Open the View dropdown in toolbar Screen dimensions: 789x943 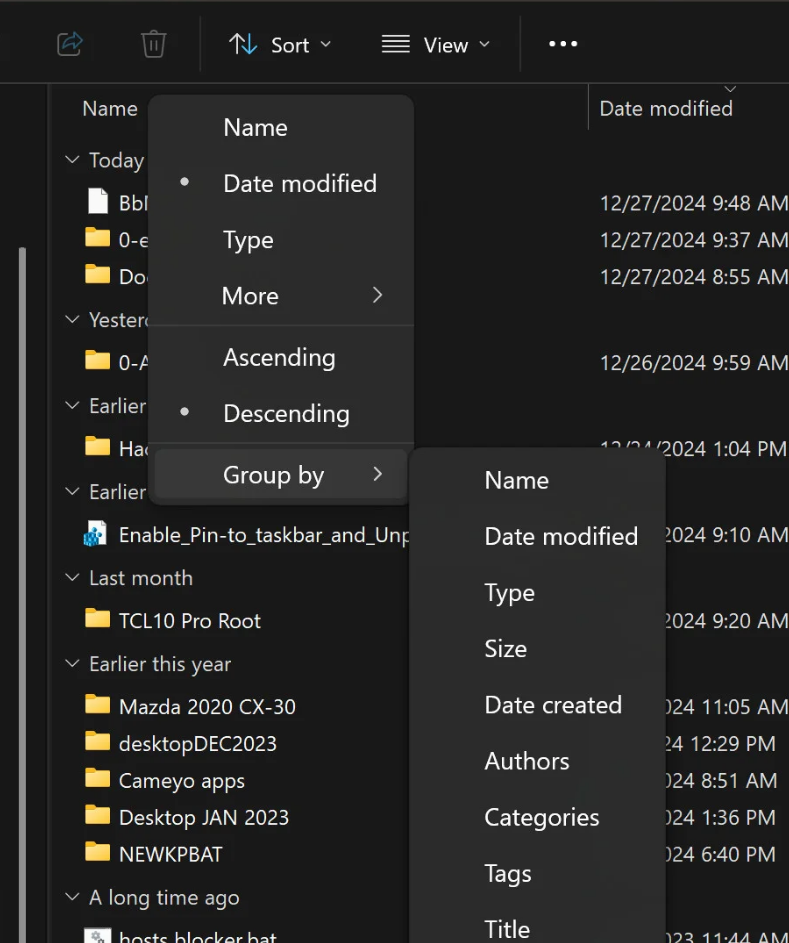(436, 45)
